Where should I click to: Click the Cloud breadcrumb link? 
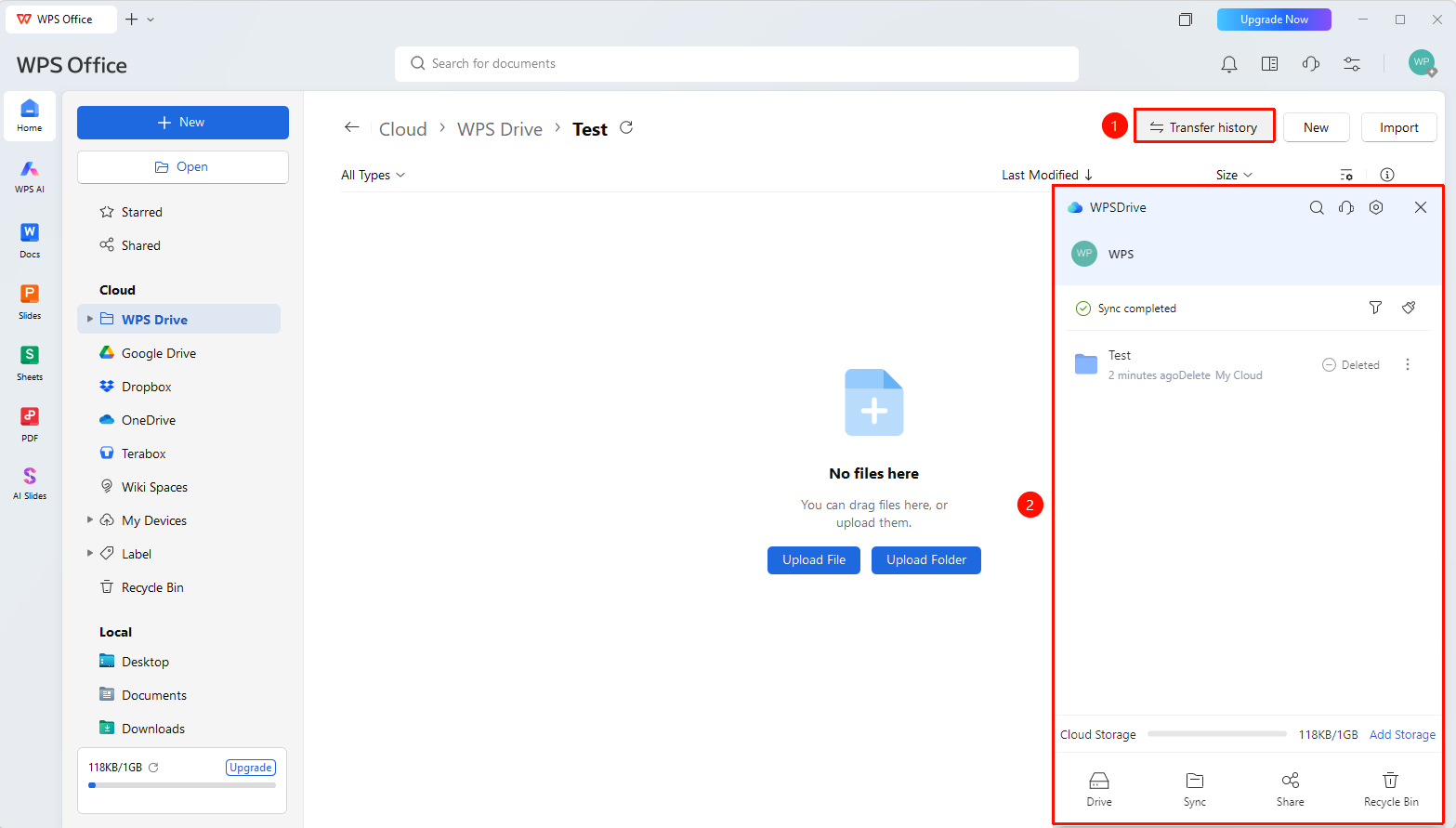click(x=403, y=129)
